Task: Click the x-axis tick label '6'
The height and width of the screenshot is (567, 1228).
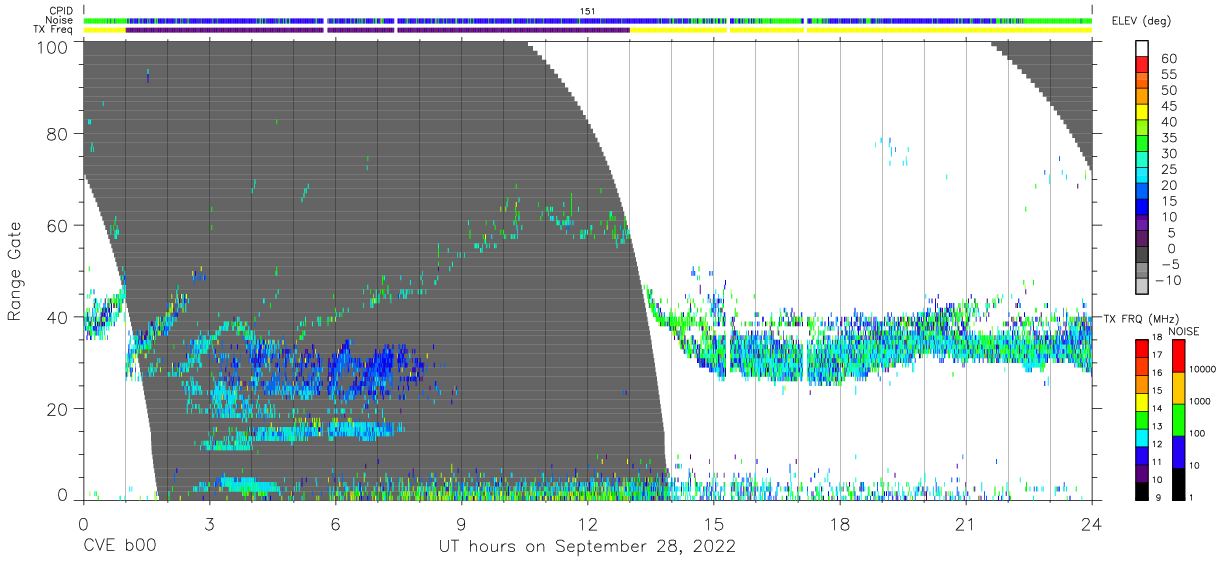Action: (335, 523)
